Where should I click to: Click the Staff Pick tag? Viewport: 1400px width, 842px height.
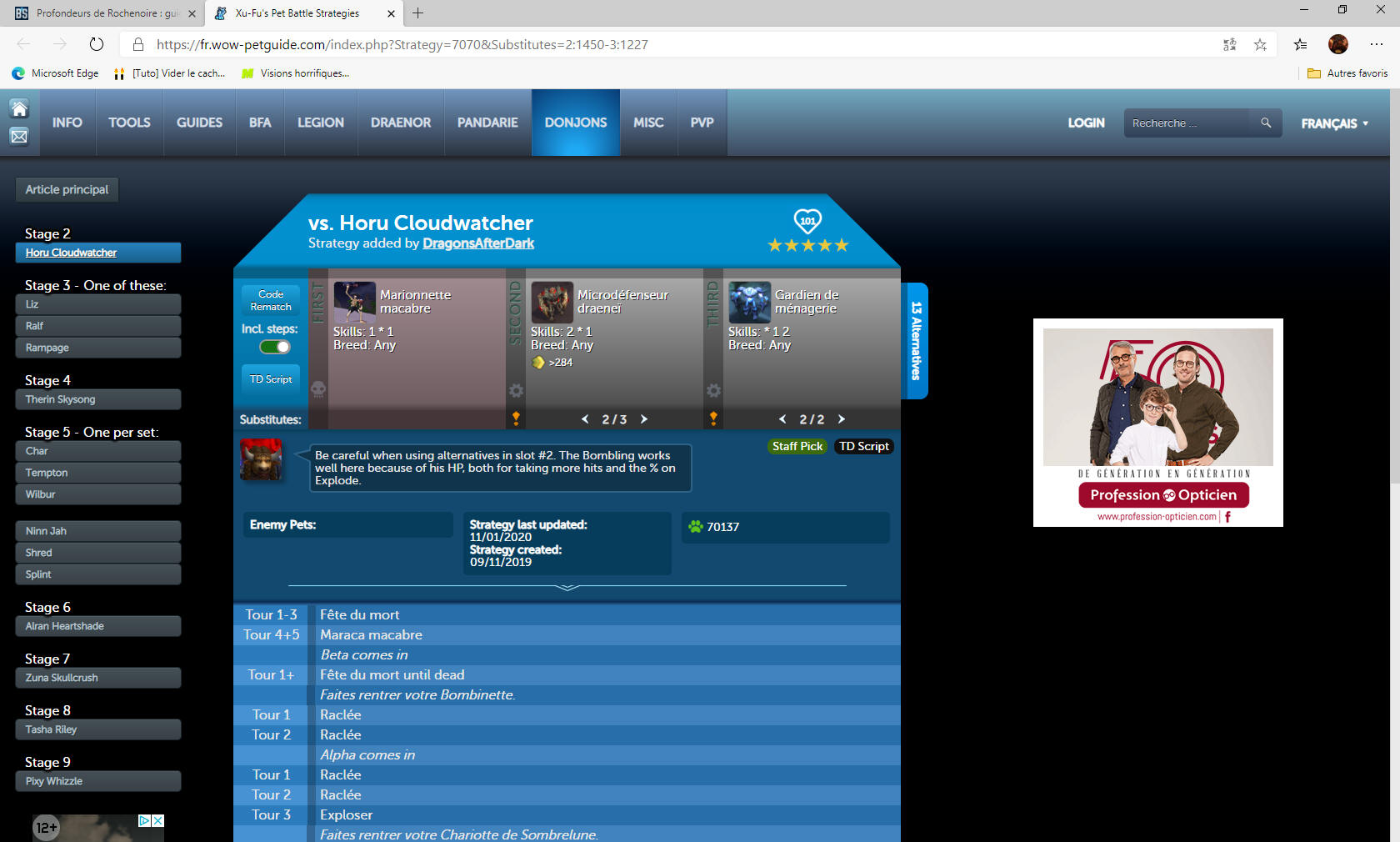click(x=797, y=446)
